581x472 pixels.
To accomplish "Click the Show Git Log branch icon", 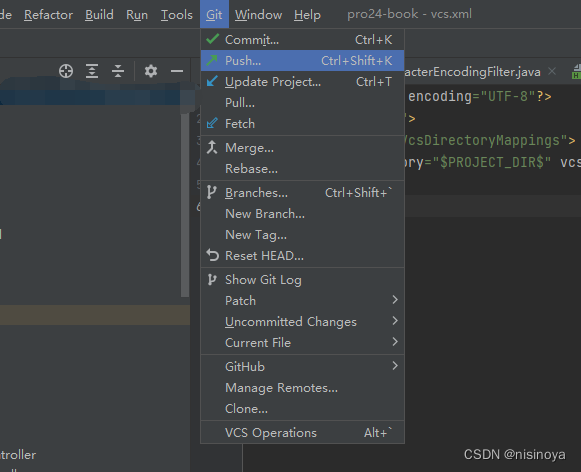I will [x=212, y=279].
